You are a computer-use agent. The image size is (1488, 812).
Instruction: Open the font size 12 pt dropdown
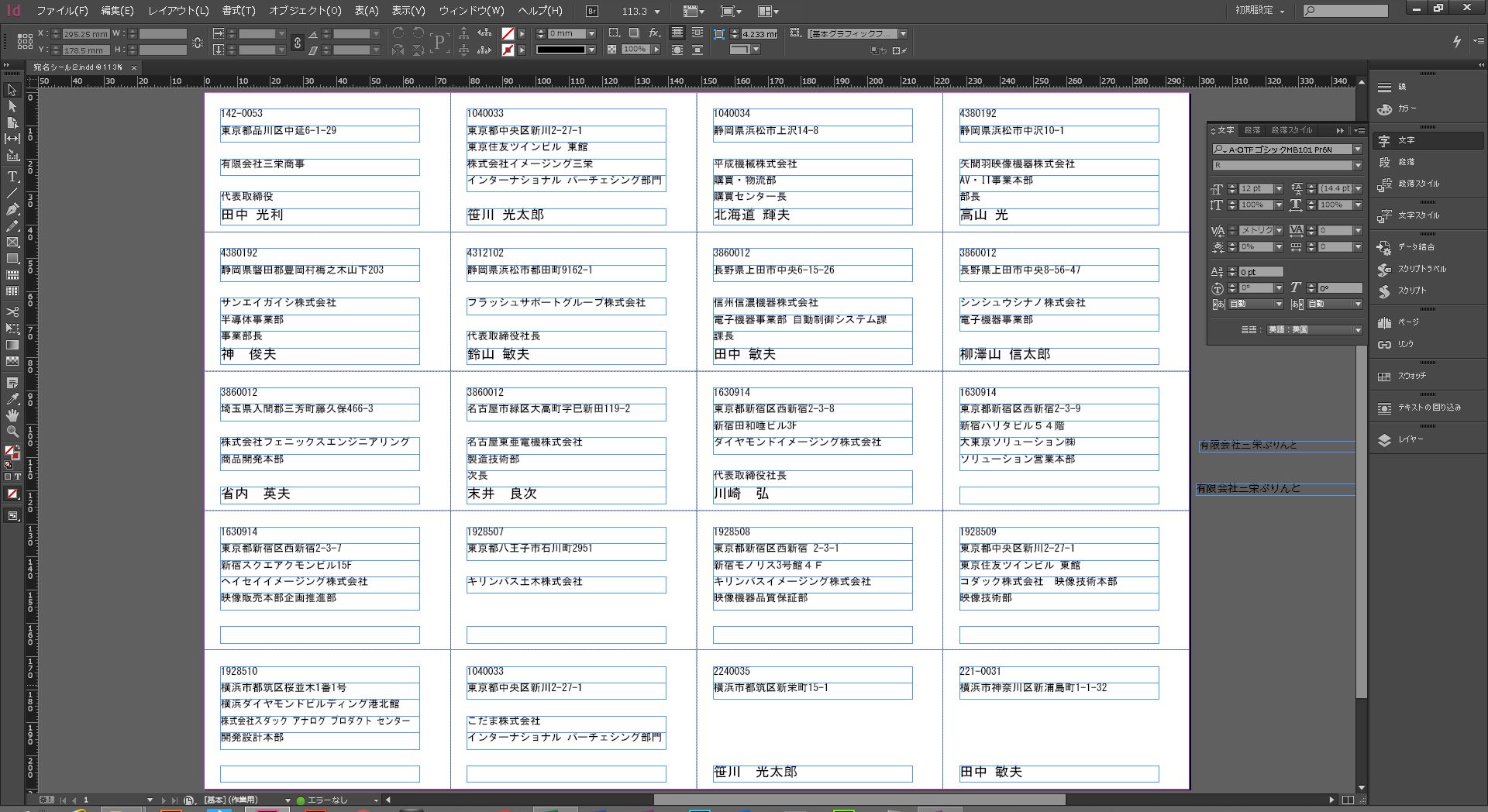1279,188
